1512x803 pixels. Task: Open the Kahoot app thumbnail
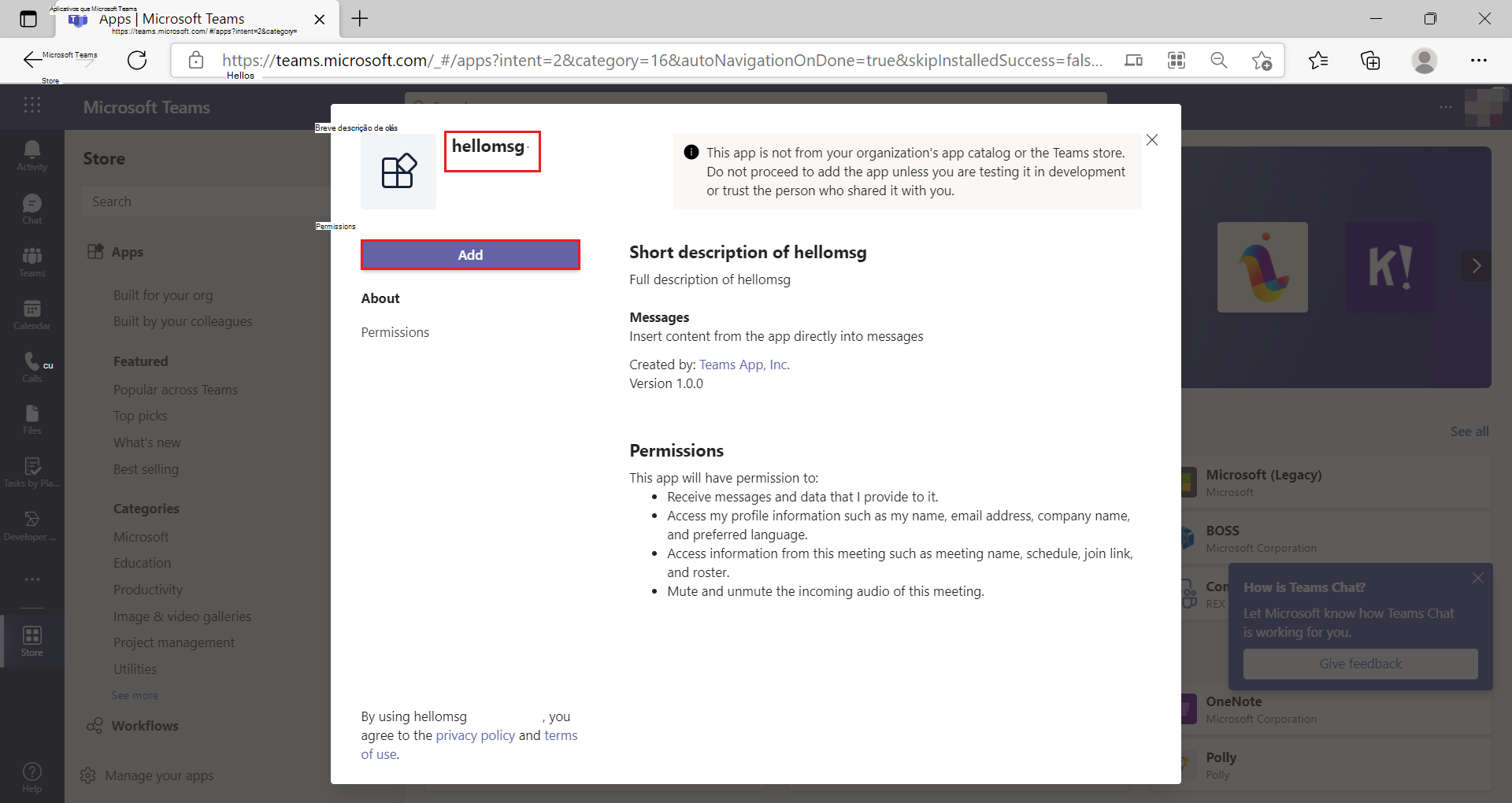coord(1391,267)
